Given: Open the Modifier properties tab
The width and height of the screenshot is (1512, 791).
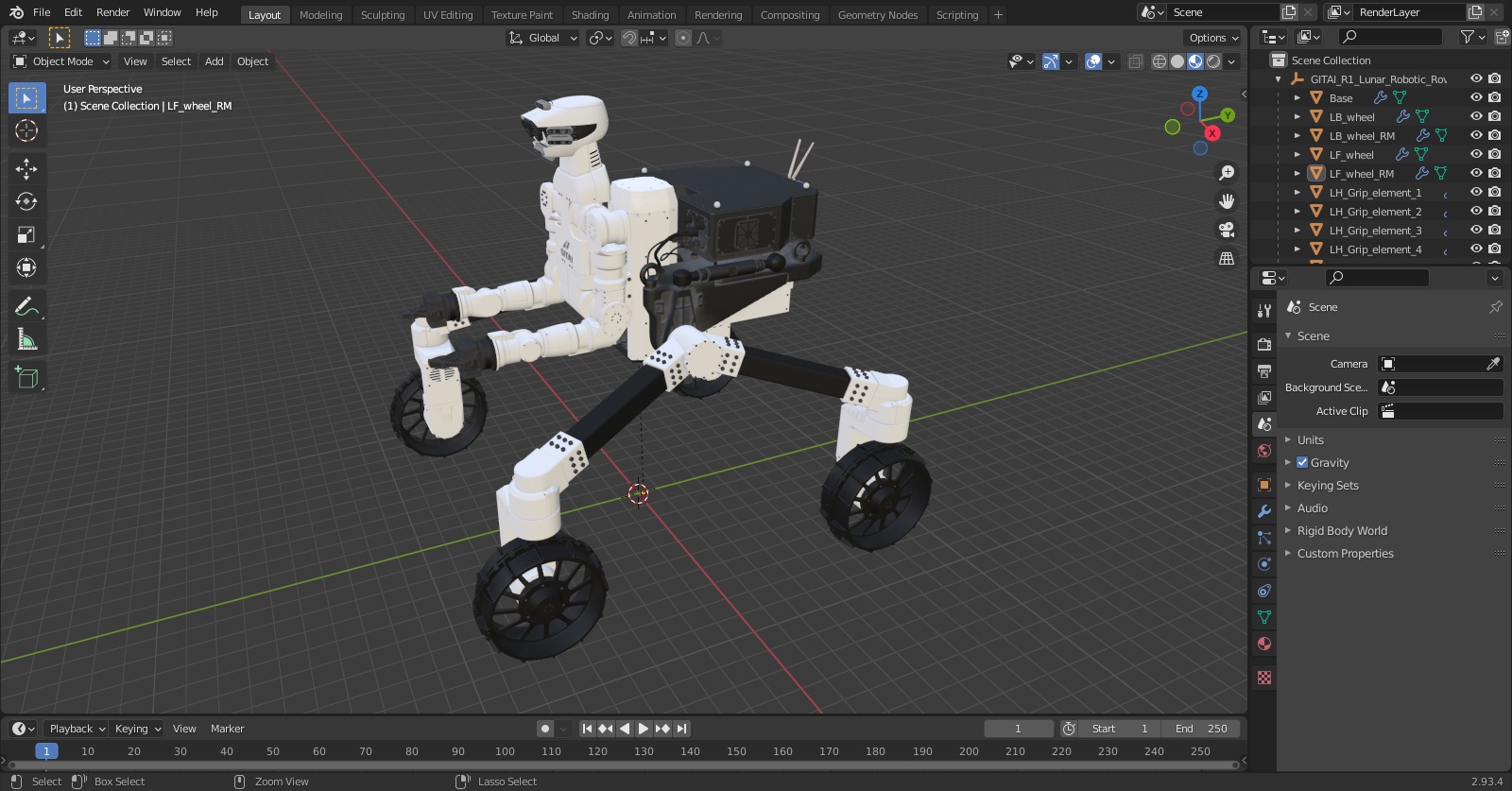Looking at the screenshot, I should [x=1264, y=511].
